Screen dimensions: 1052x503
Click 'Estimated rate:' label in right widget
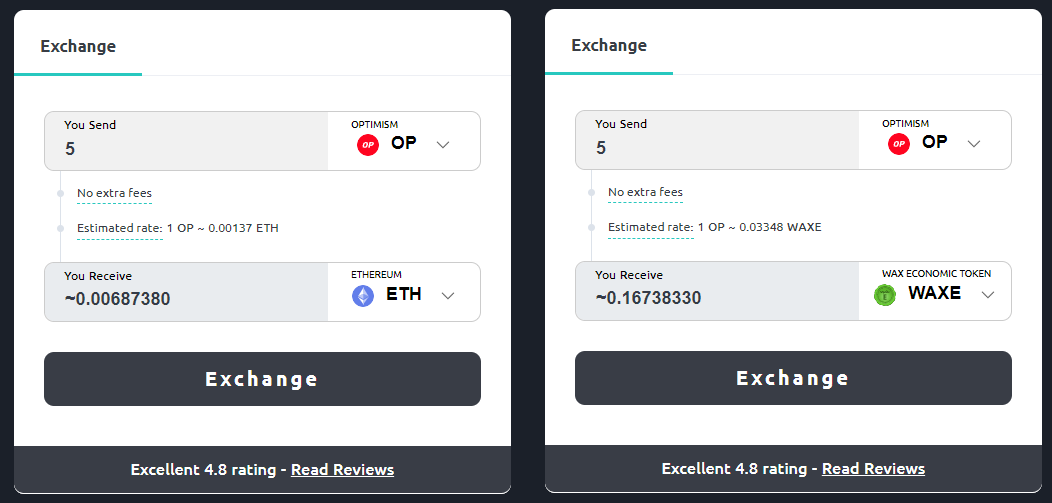[651, 227]
